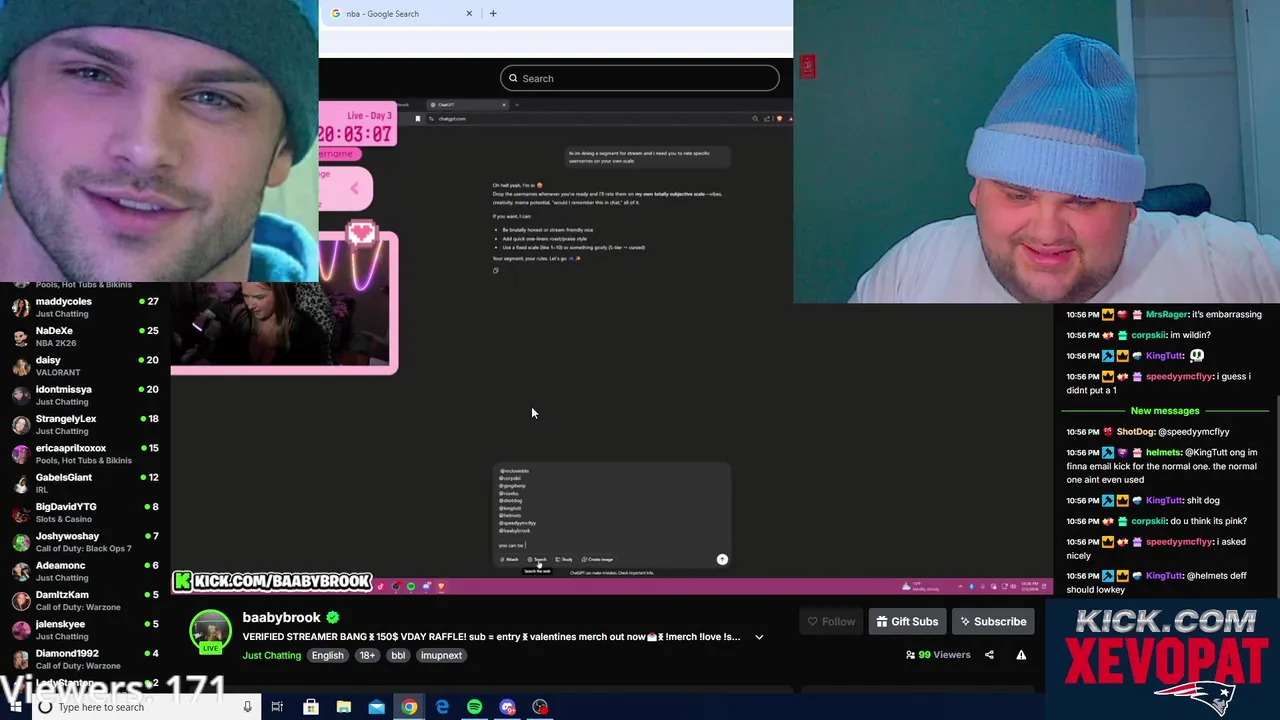Click MrsRager username in chat
Screen dimensions: 1280x720
coord(1166,314)
